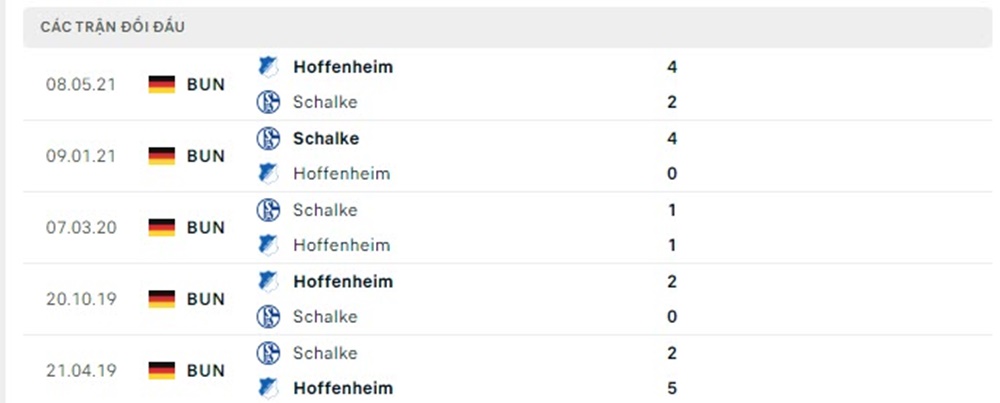Click Hoffenheim crest in 20.10.19 match
The image size is (1000, 403).
267,281
